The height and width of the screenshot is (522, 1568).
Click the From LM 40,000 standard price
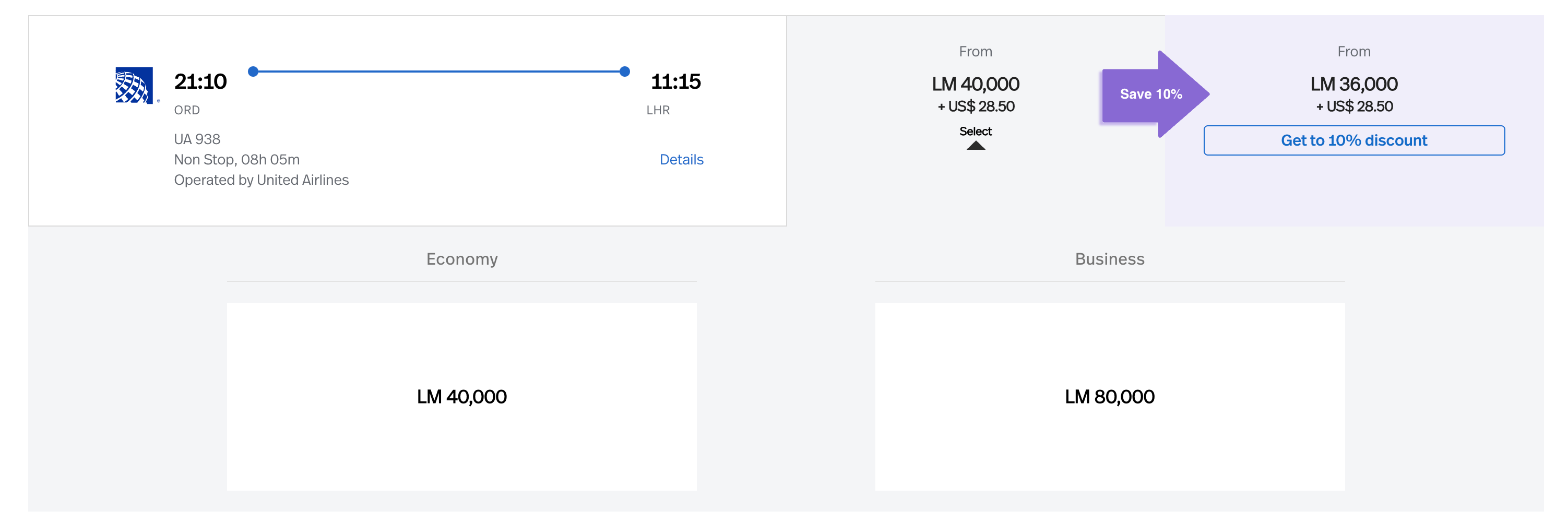[975, 84]
